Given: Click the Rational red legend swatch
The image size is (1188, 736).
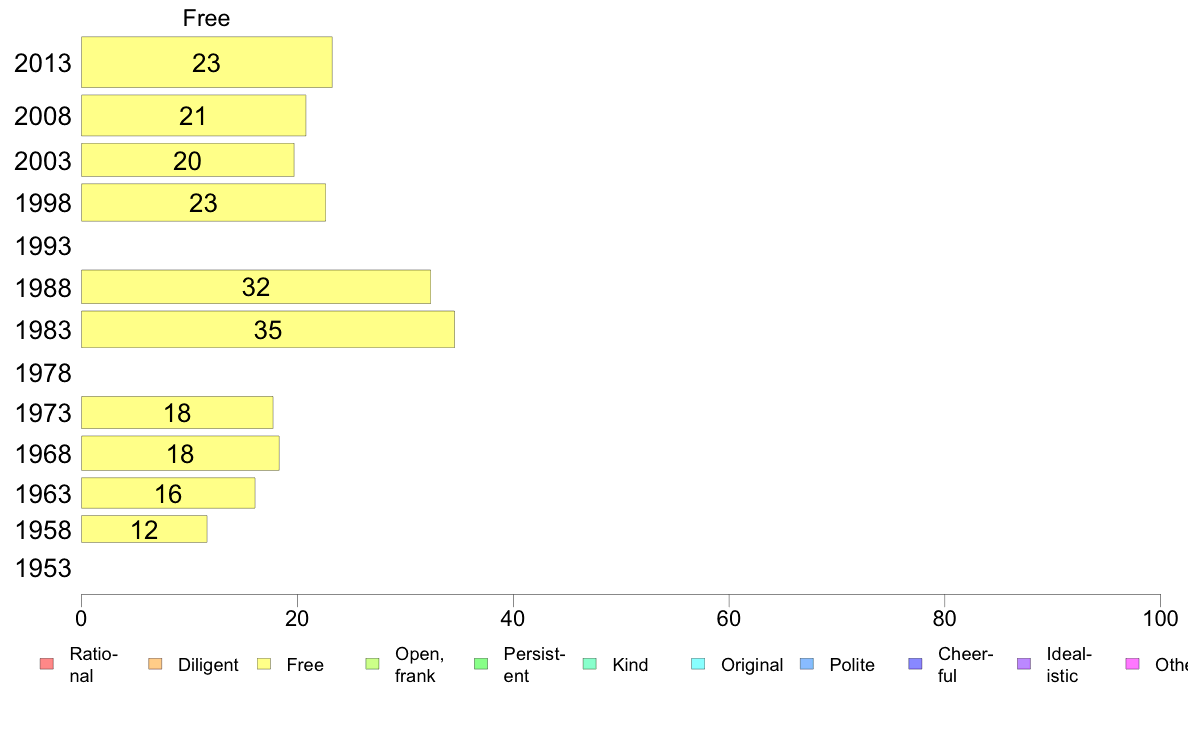Looking at the screenshot, I should 47,664.
